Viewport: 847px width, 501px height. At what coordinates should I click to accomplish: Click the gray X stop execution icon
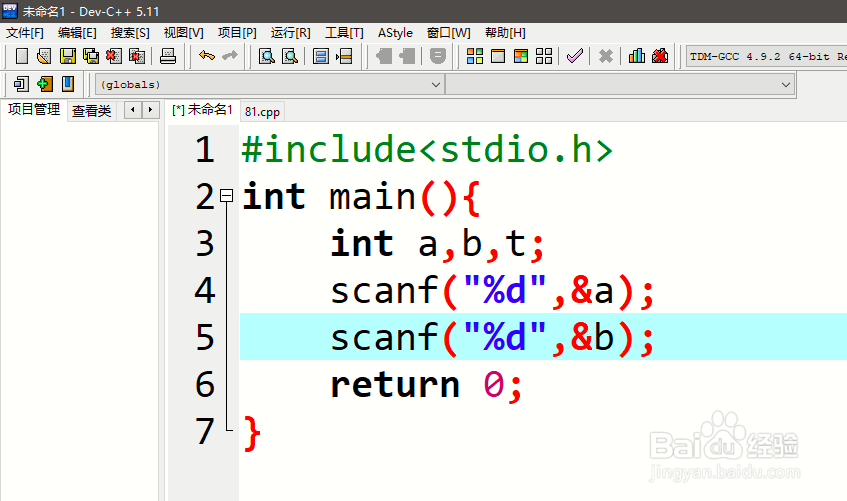(606, 56)
